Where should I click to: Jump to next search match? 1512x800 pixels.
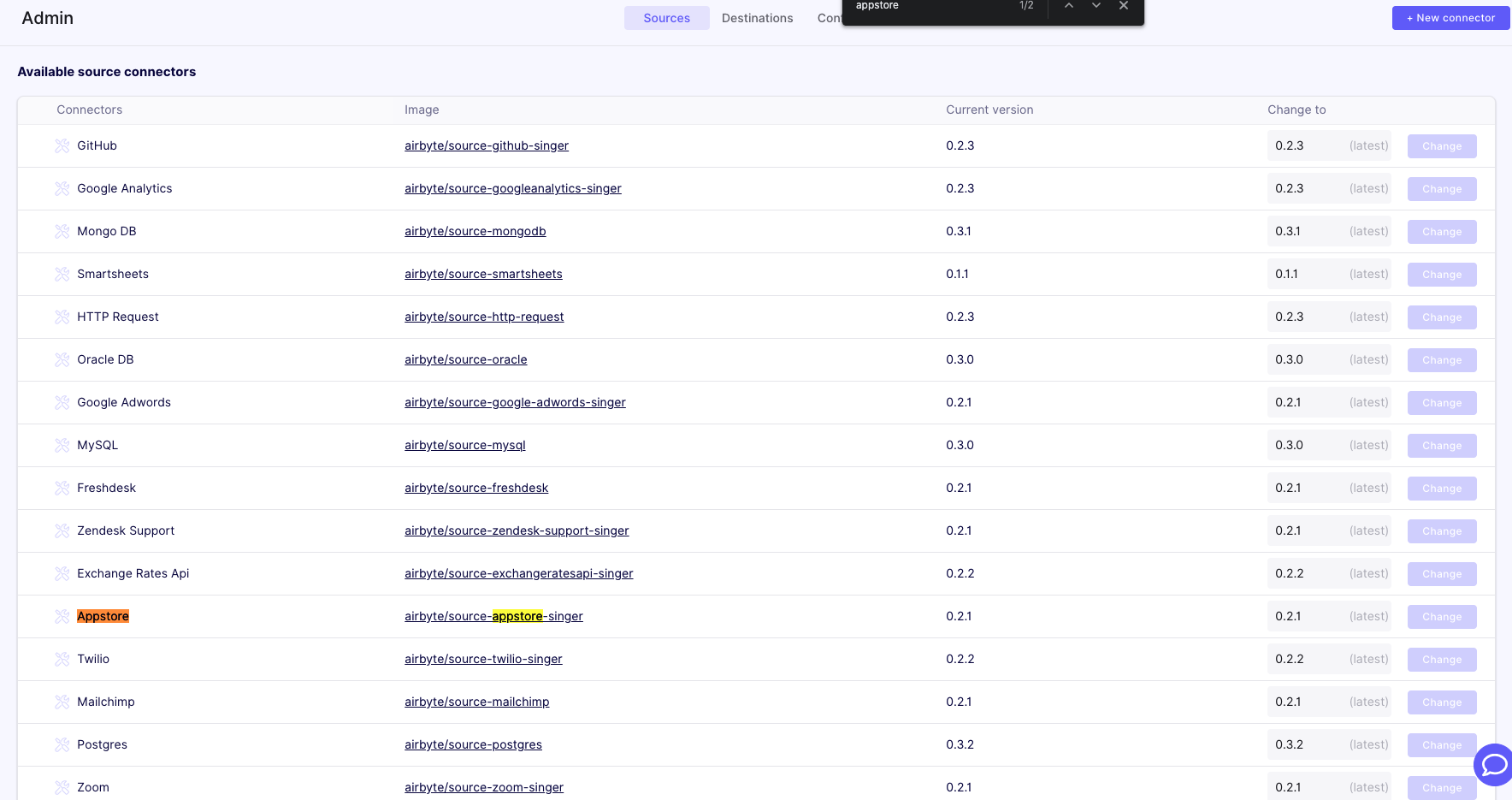[1096, 6]
